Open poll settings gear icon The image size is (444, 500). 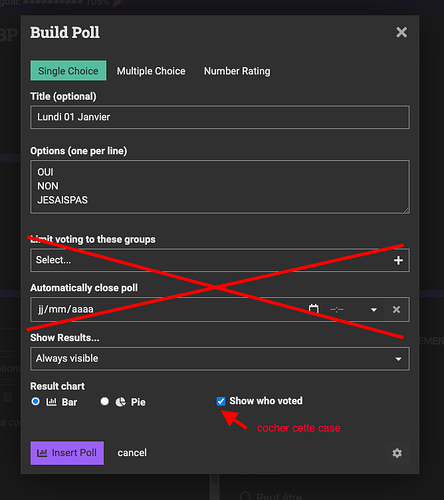(x=397, y=453)
